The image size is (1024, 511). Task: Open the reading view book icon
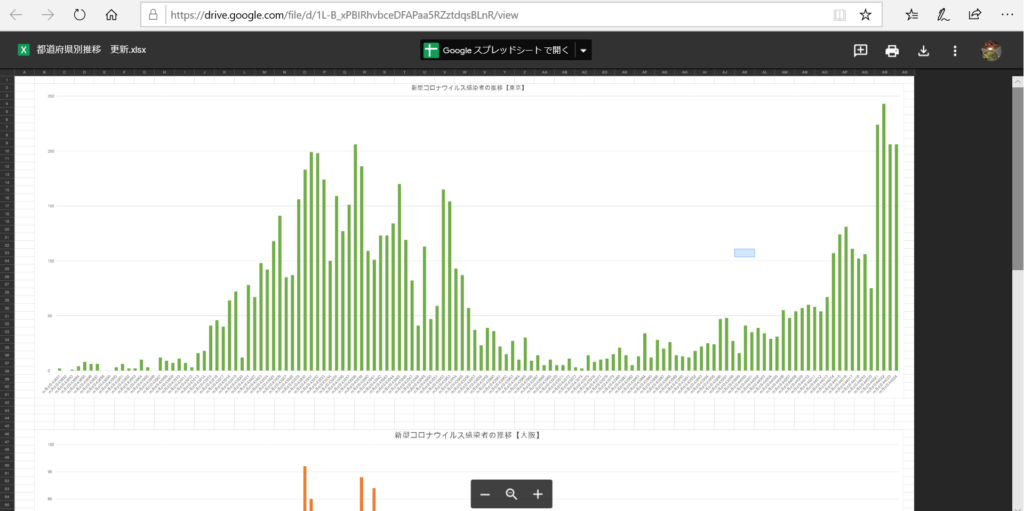(840, 14)
